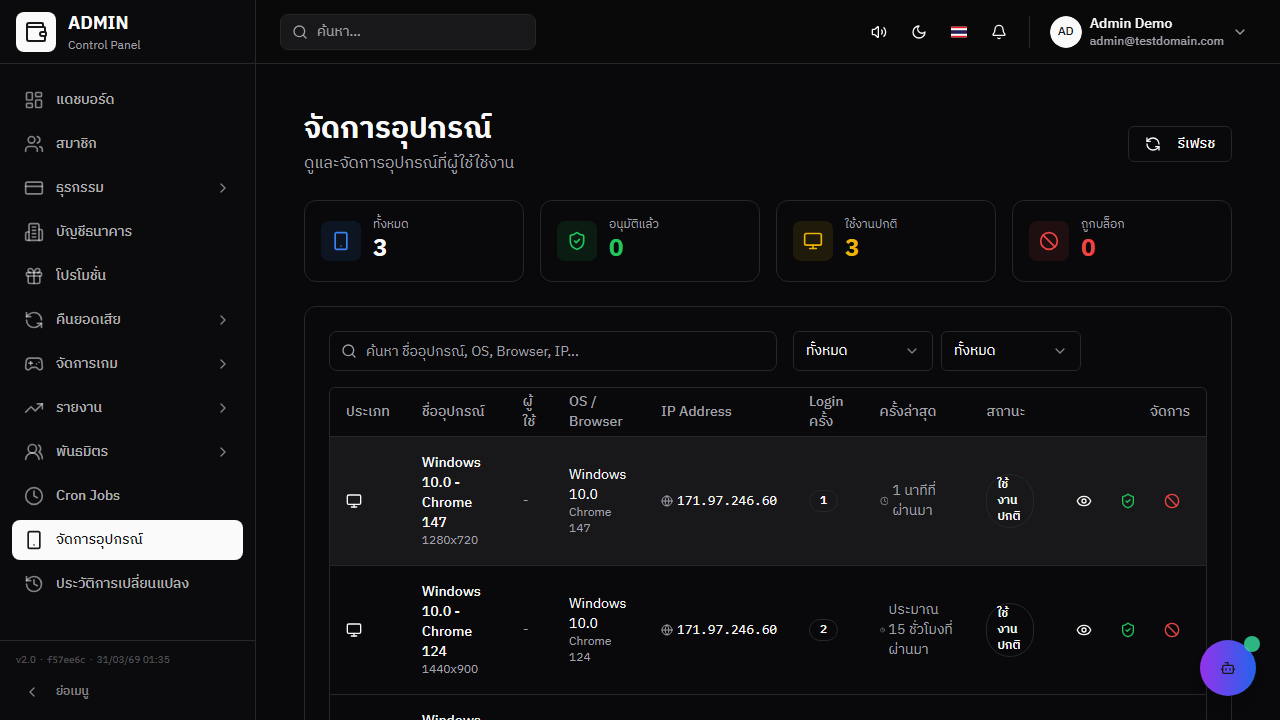Click the รีเฟรช refresh button

[x=1179, y=144]
